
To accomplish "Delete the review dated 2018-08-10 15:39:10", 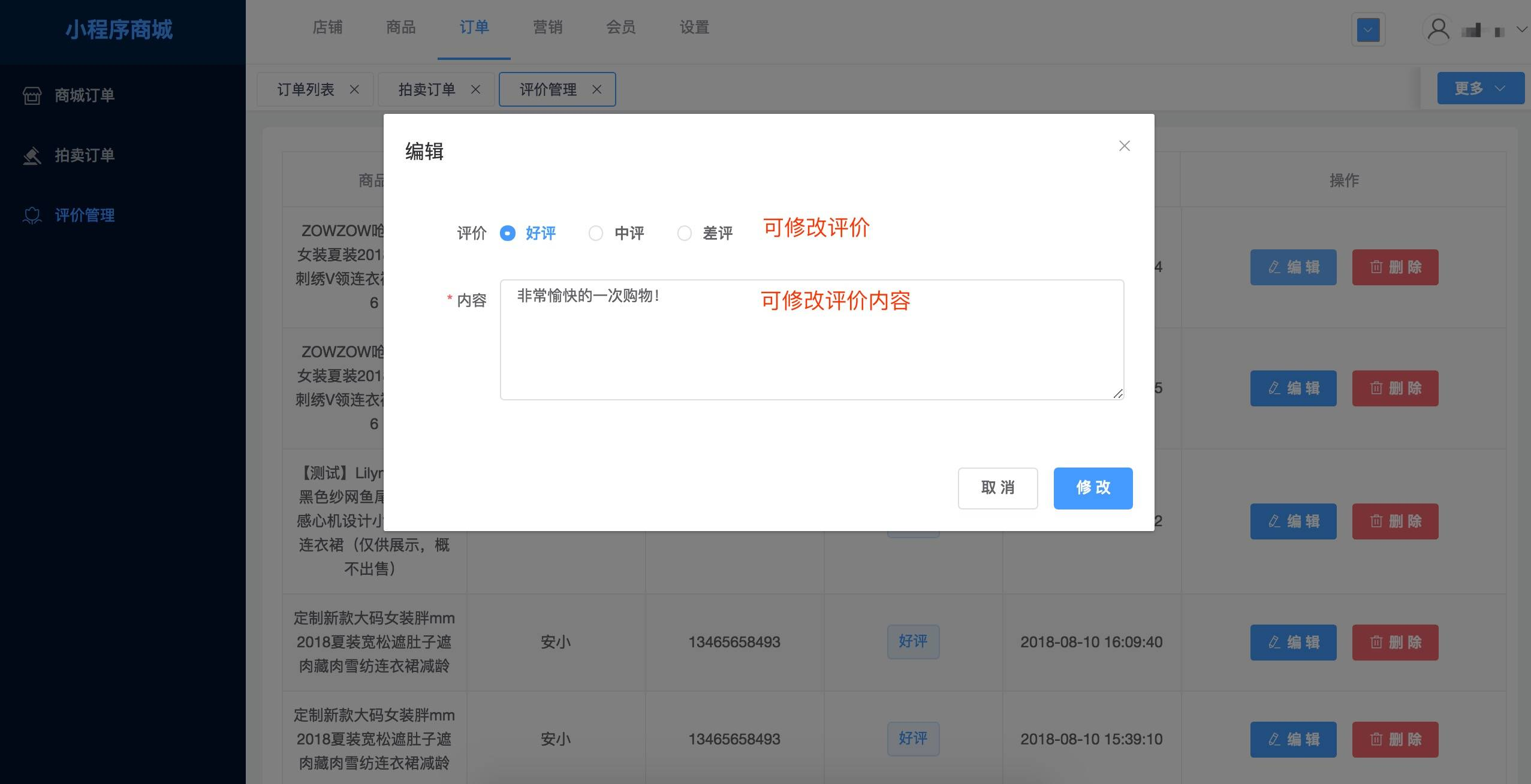I will point(1395,740).
